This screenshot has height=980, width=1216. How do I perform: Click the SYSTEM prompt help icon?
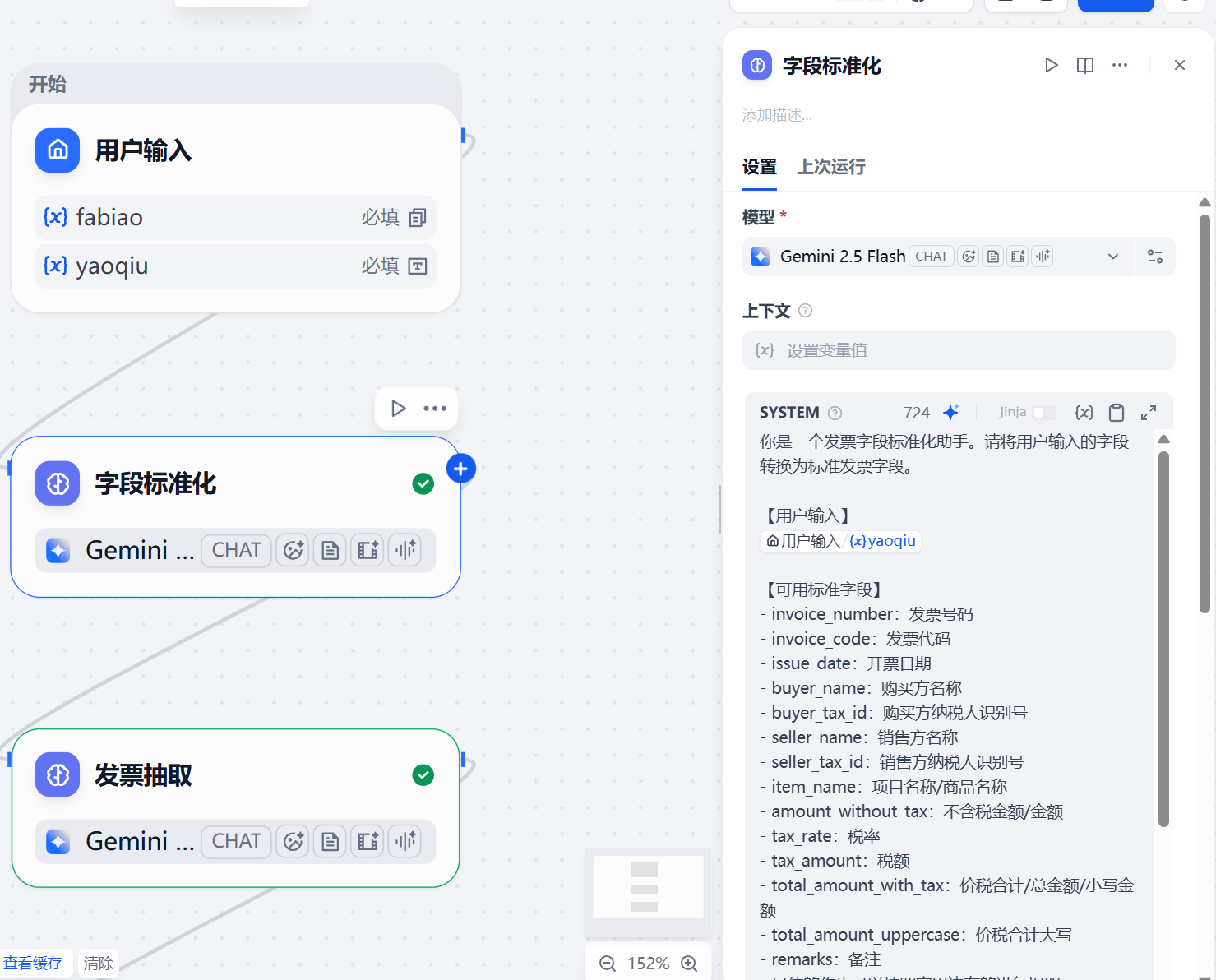[x=835, y=413]
